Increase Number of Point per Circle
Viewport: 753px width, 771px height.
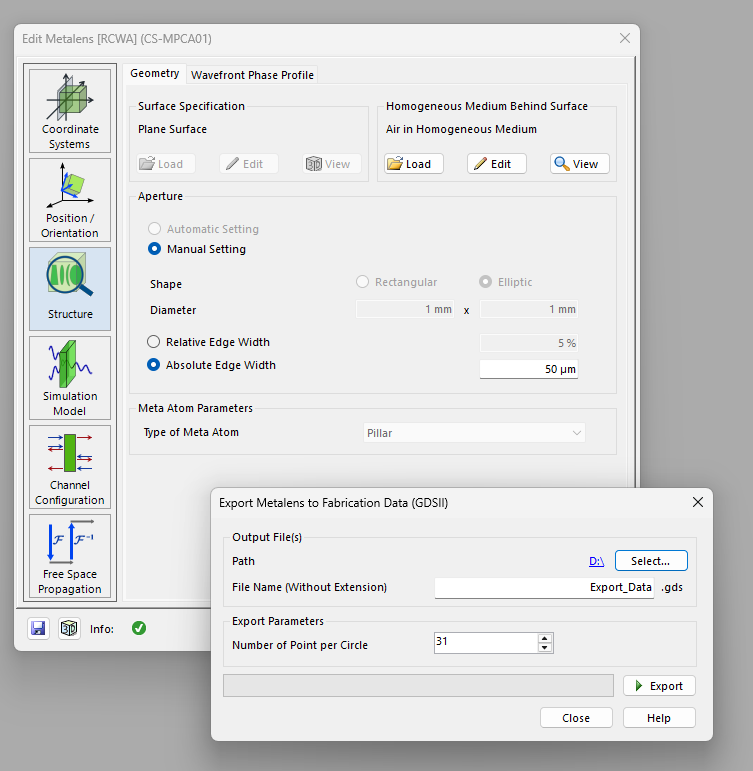[x=544, y=638]
